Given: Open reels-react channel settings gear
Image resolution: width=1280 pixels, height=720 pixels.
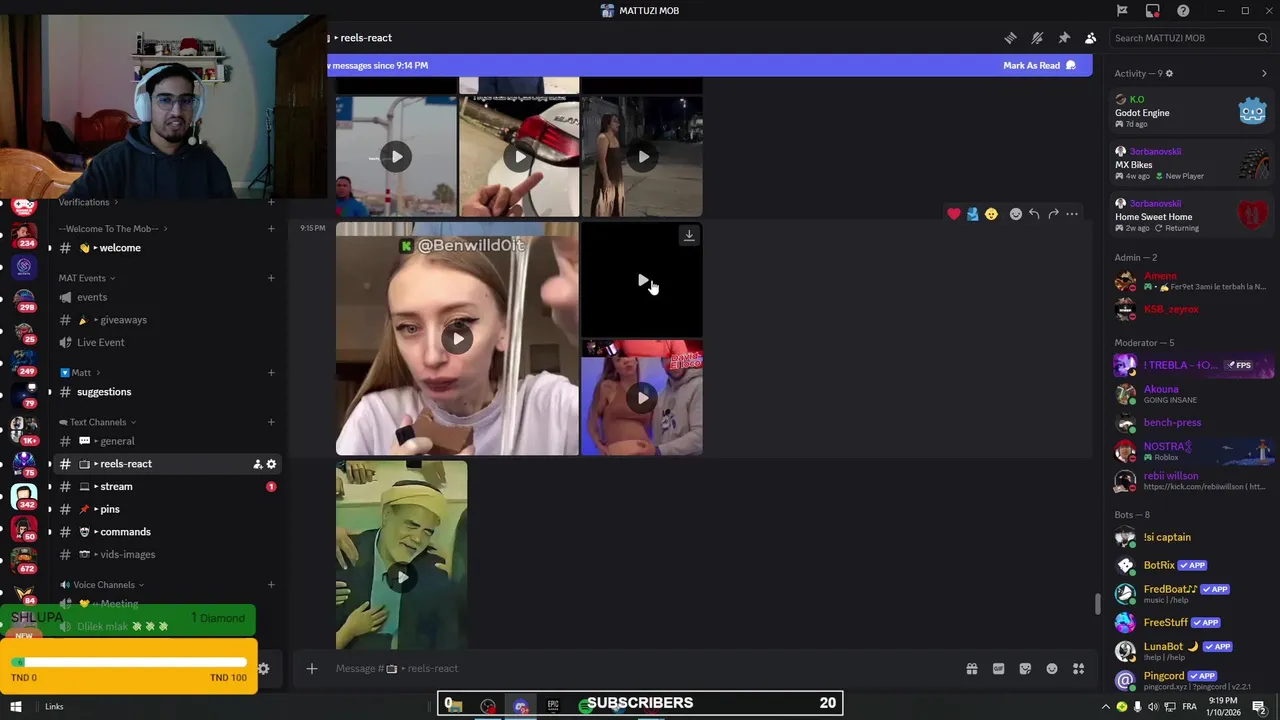Looking at the screenshot, I should pos(271,464).
